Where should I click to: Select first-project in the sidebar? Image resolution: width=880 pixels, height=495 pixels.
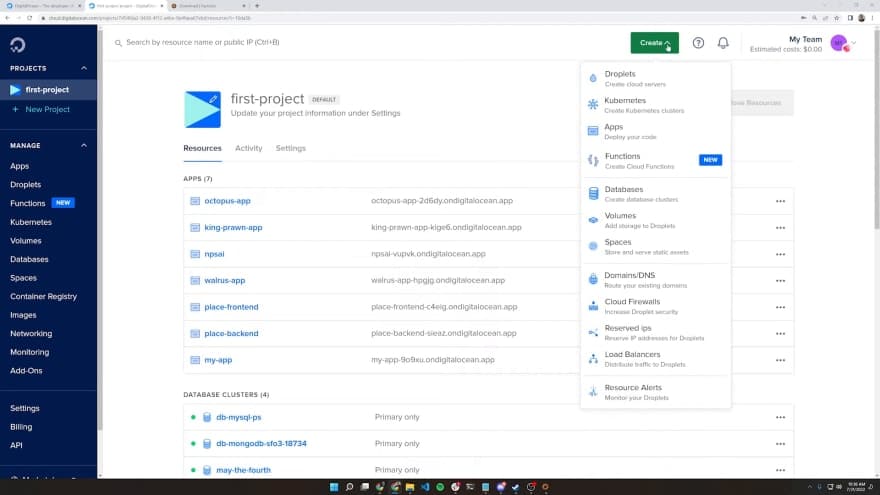click(48, 90)
